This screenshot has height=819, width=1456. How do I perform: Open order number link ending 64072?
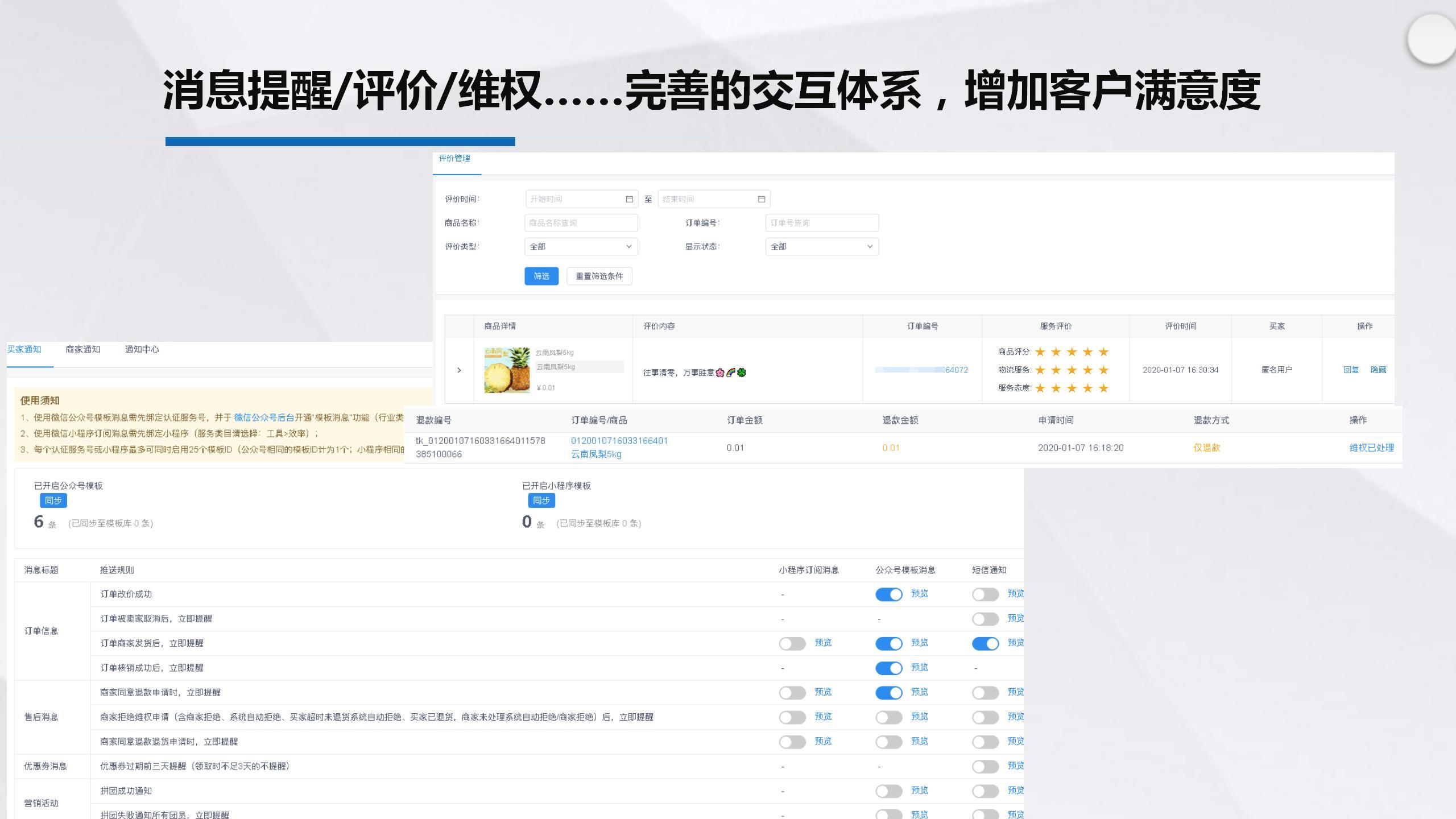pyautogui.click(x=921, y=370)
